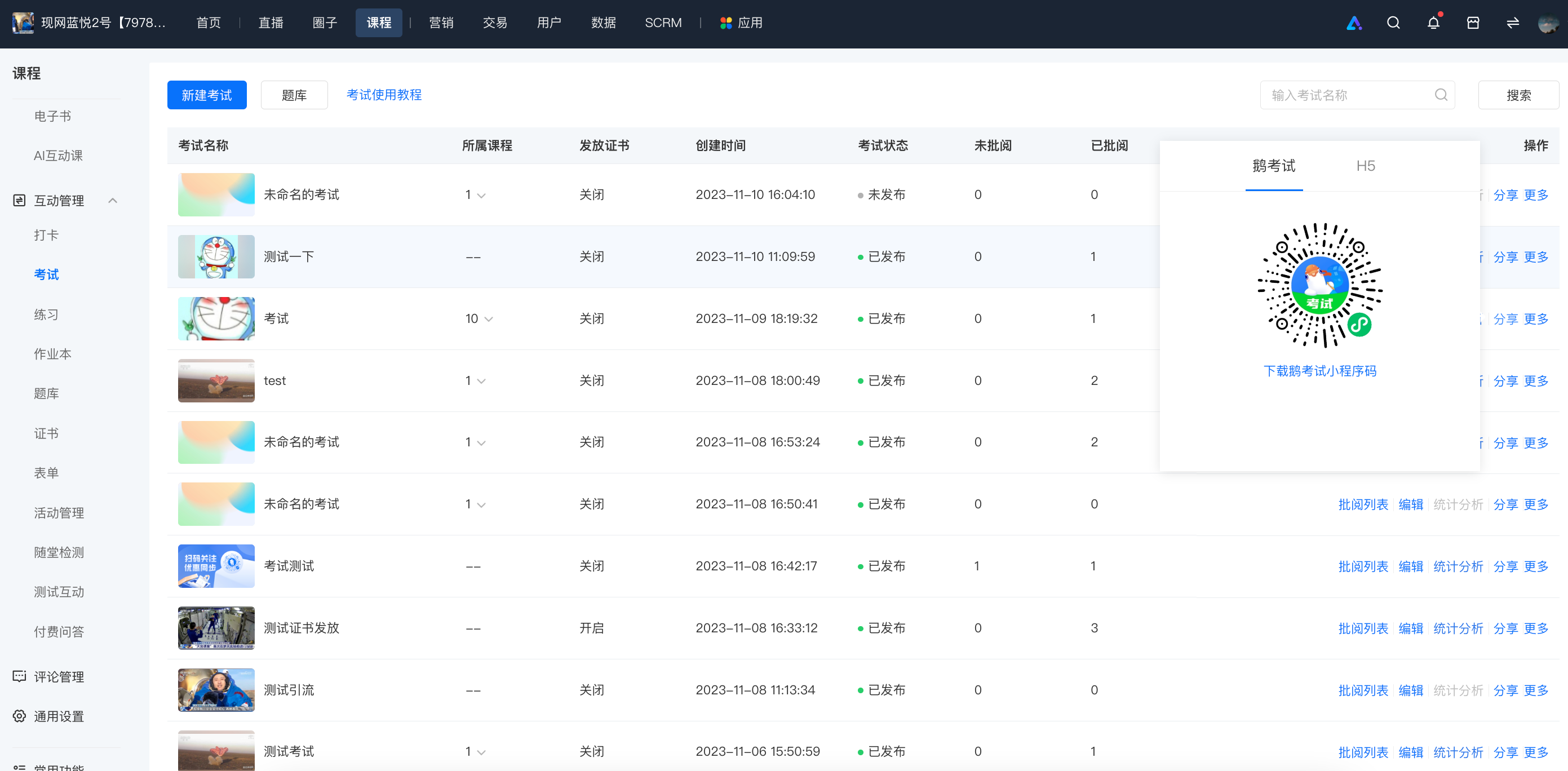The width and height of the screenshot is (1568, 771).
Task: Open the notification bell icon
Action: pos(1433,23)
